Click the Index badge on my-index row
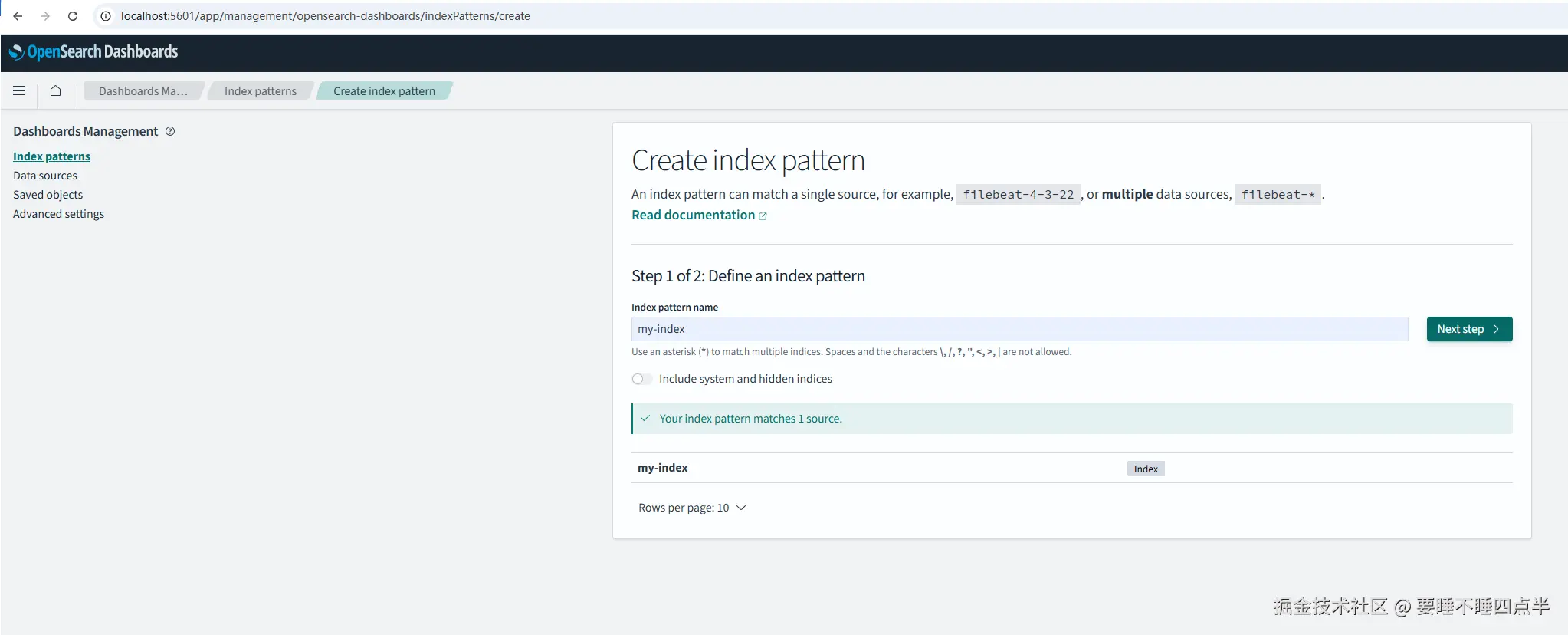1568x635 pixels. pos(1146,469)
